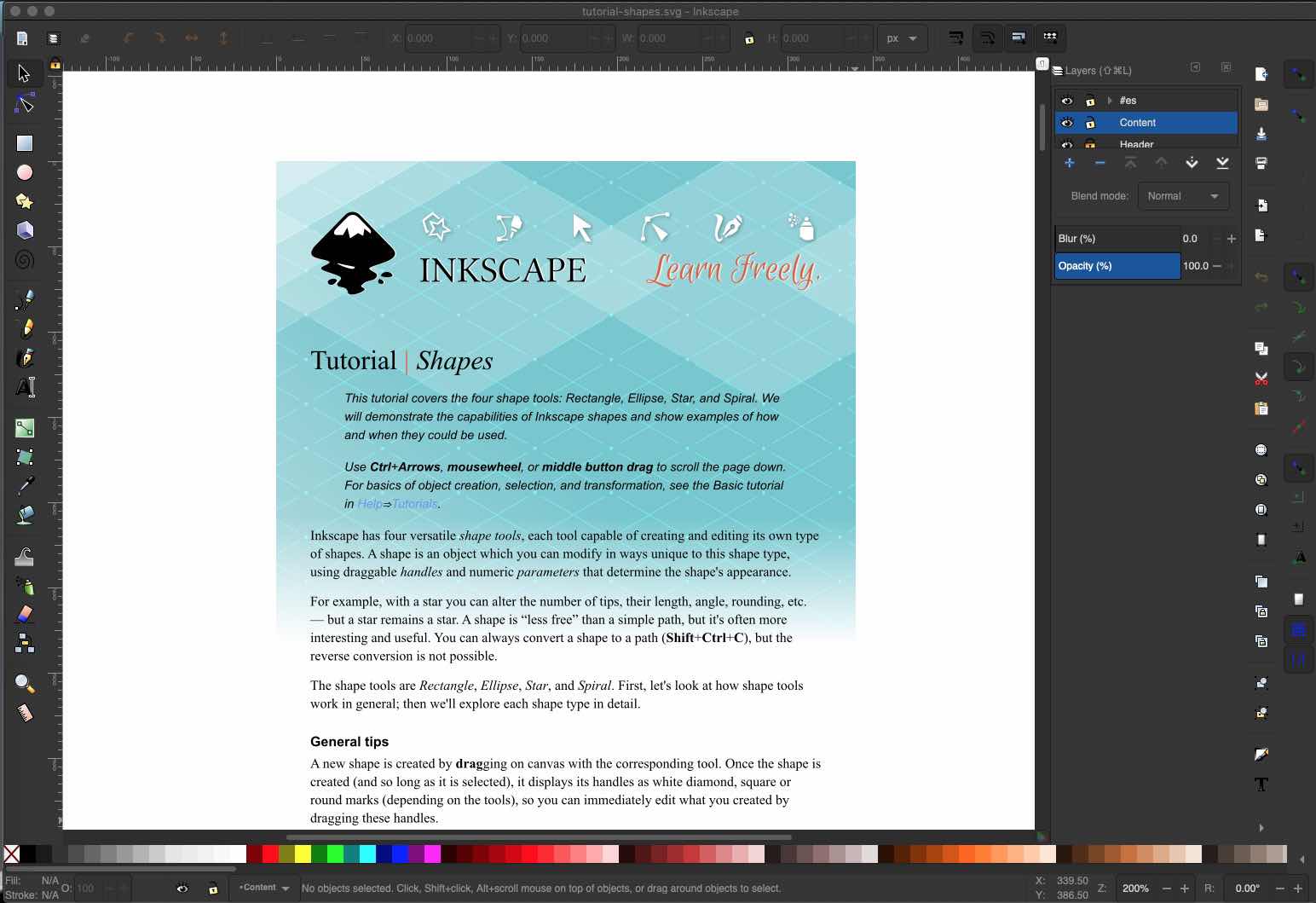Screen dimensions: 1316x903
Task: Expand the right commands bar overflow arrow
Action: pyautogui.click(x=1261, y=827)
